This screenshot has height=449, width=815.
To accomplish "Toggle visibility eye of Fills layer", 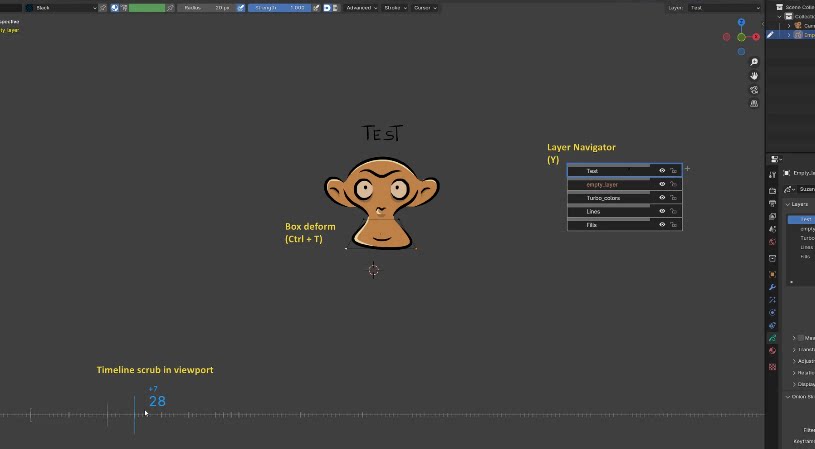I will click(x=662, y=224).
